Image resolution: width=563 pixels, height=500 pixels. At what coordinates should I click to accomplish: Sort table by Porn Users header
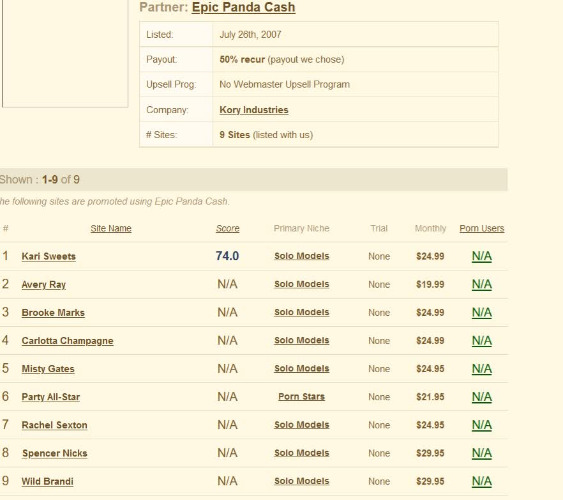coord(482,229)
